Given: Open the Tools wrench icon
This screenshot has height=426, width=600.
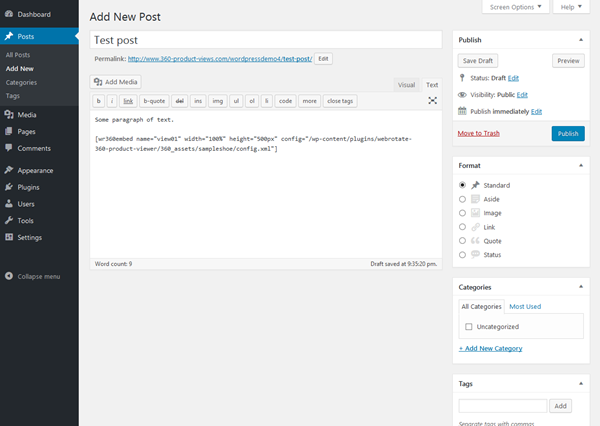Looking at the screenshot, I should [x=9, y=220].
